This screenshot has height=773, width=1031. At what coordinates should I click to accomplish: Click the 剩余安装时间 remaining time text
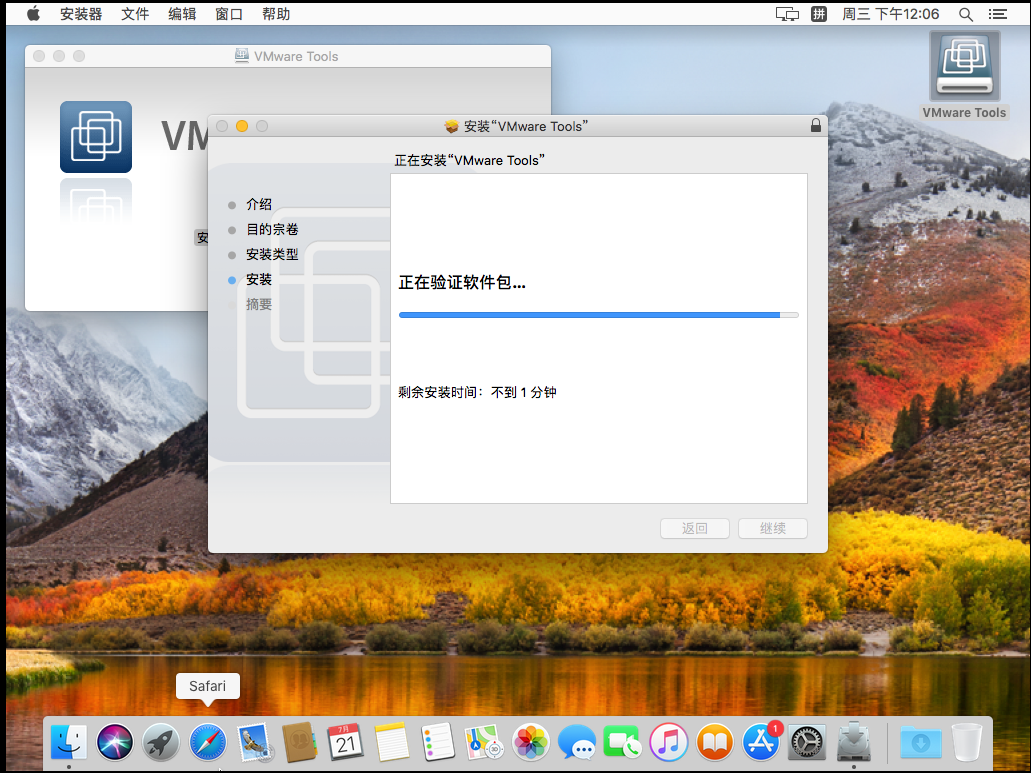pyautogui.click(x=477, y=392)
